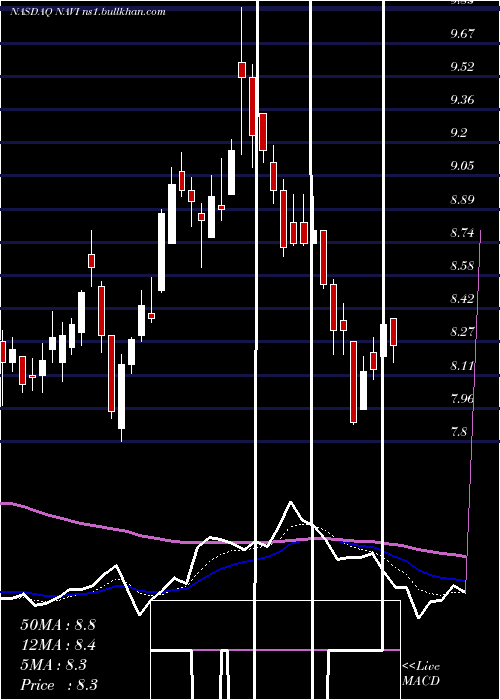Screen dimensions: 500x700
Task: Click the 7.8 price axis label
Action: tap(459, 432)
